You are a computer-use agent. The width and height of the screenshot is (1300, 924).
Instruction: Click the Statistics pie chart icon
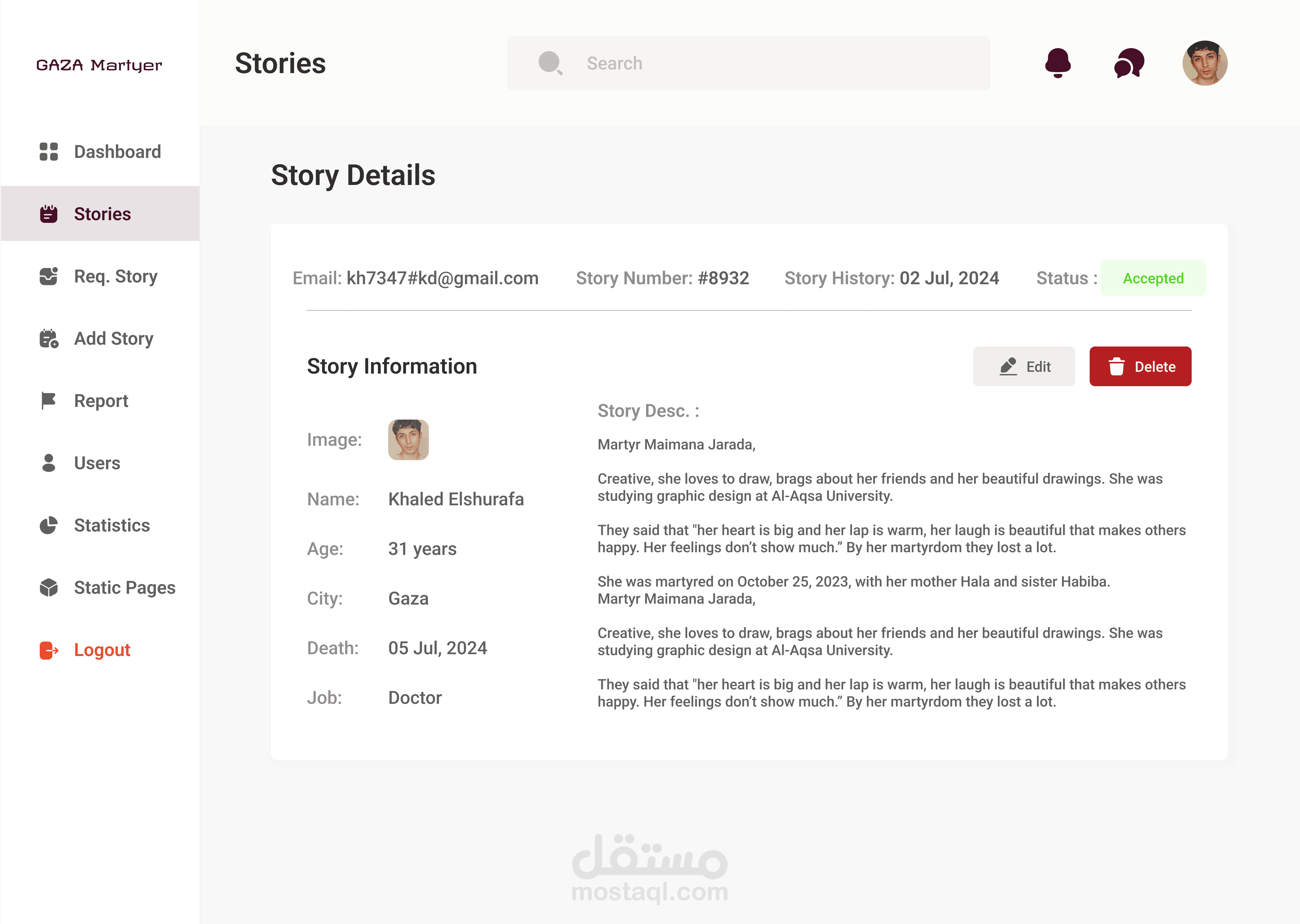49,525
